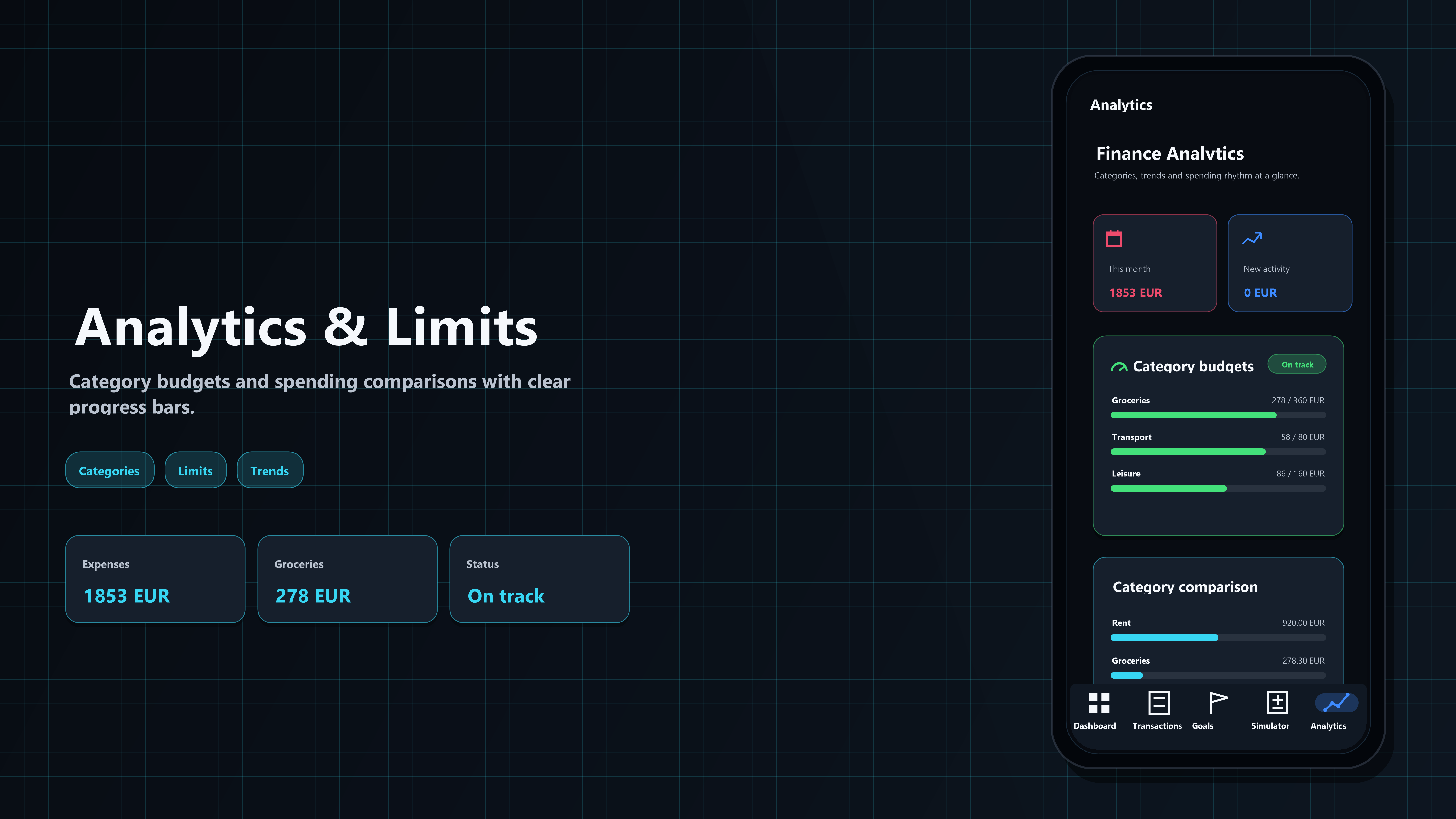Click the Transport category label
Image resolution: width=1456 pixels, height=819 pixels.
coord(1132,438)
